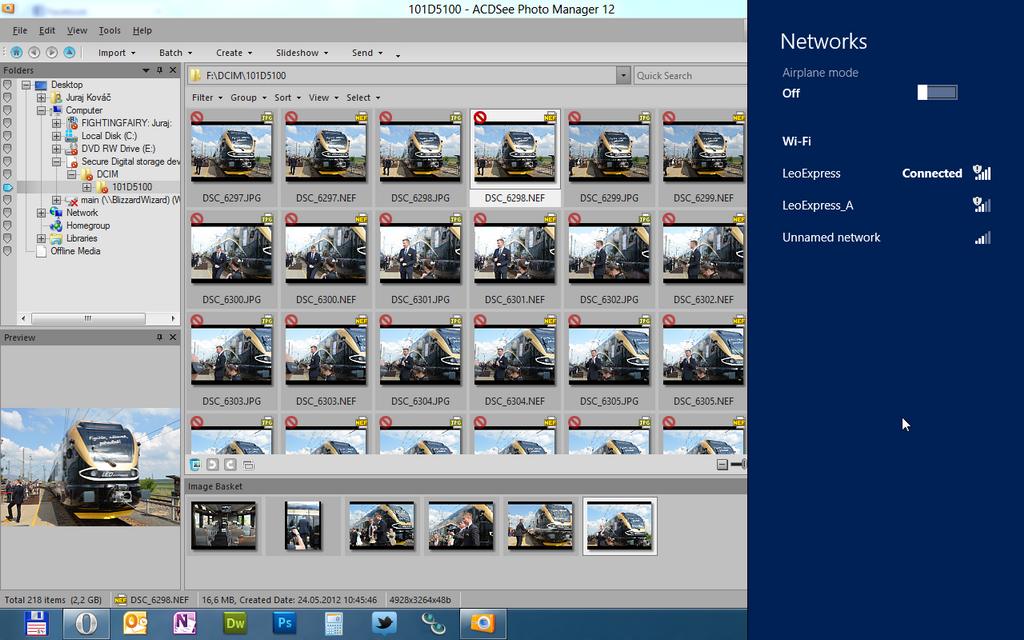1024x640 pixels.
Task: Open the Filter dropdown
Action: [207, 97]
